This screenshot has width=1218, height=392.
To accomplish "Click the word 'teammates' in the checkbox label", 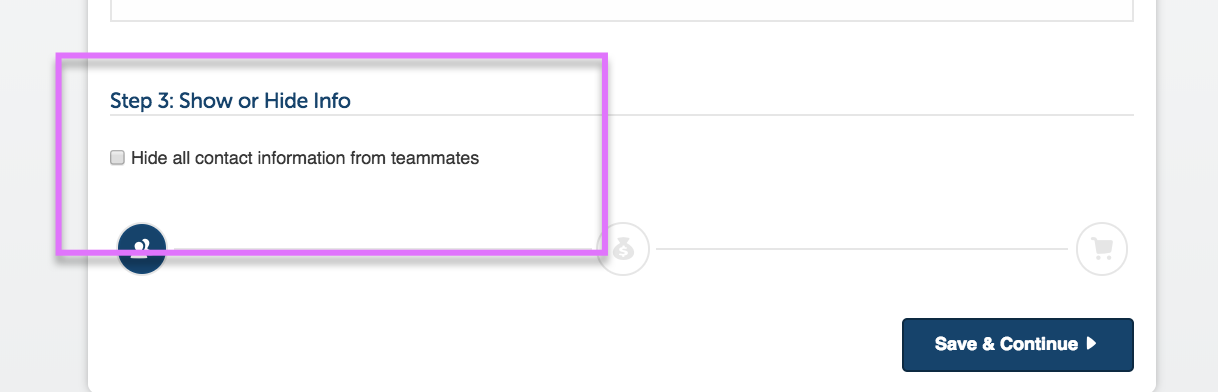I will [435, 157].
